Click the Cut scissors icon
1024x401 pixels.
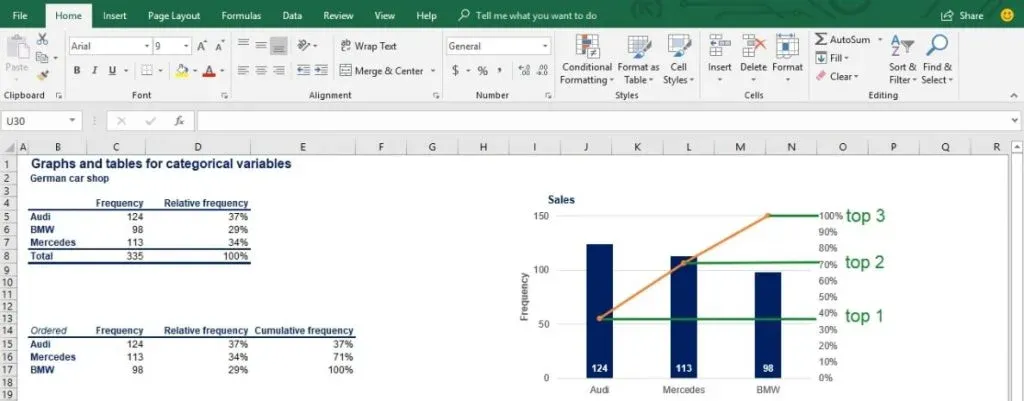pos(43,39)
